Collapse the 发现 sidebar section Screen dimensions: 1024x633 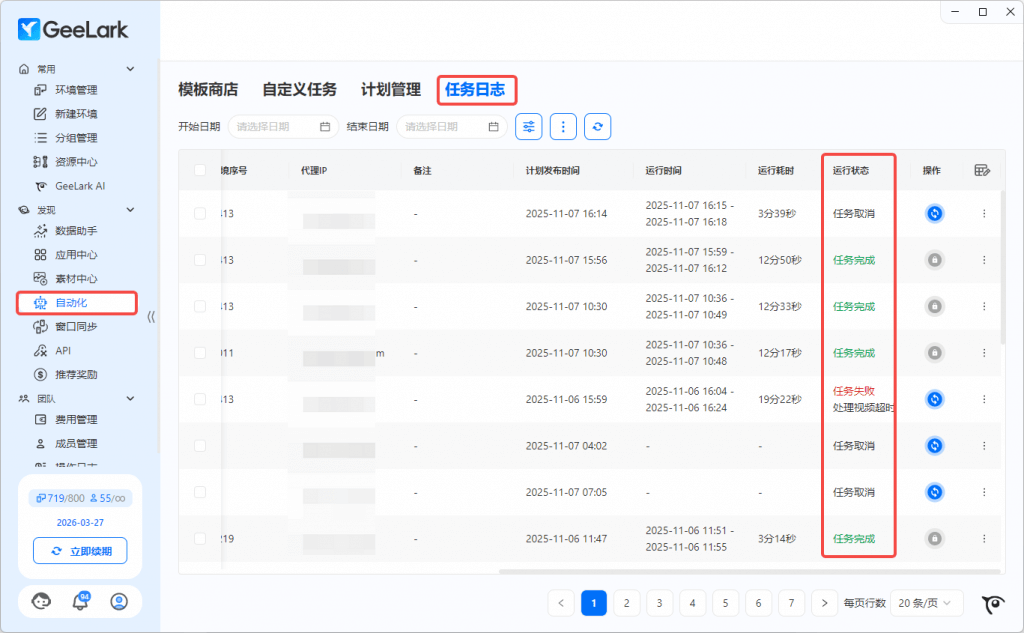click(130, 210)
